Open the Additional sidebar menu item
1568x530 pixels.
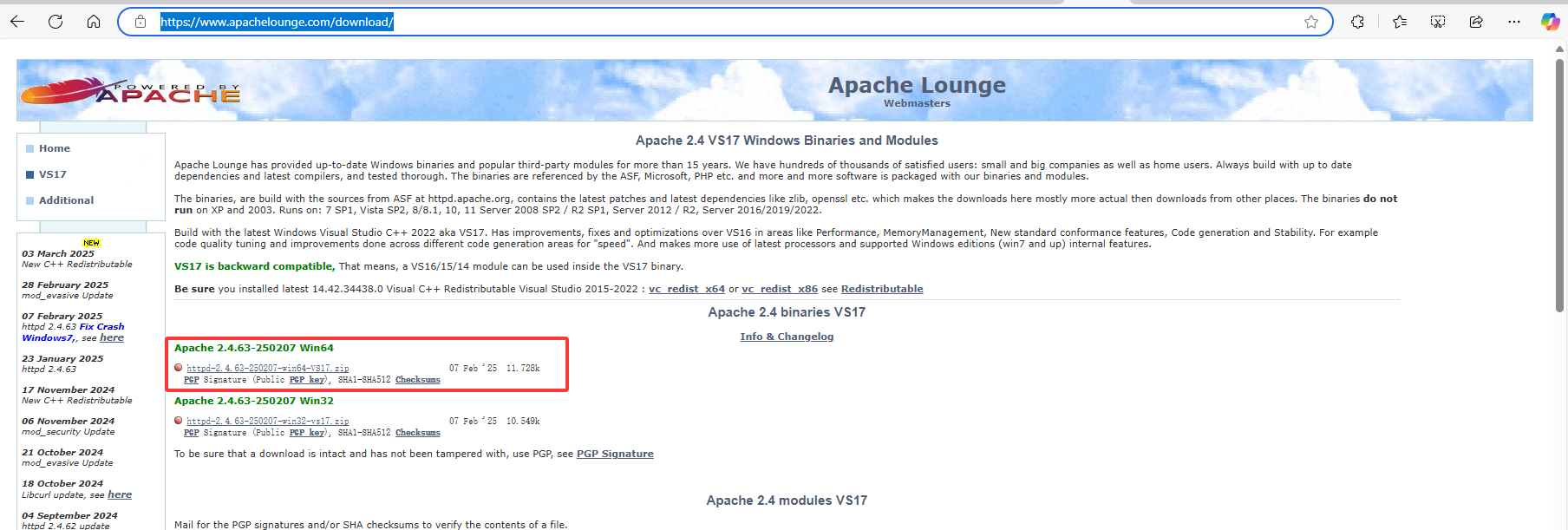click(x=66, y=200)
